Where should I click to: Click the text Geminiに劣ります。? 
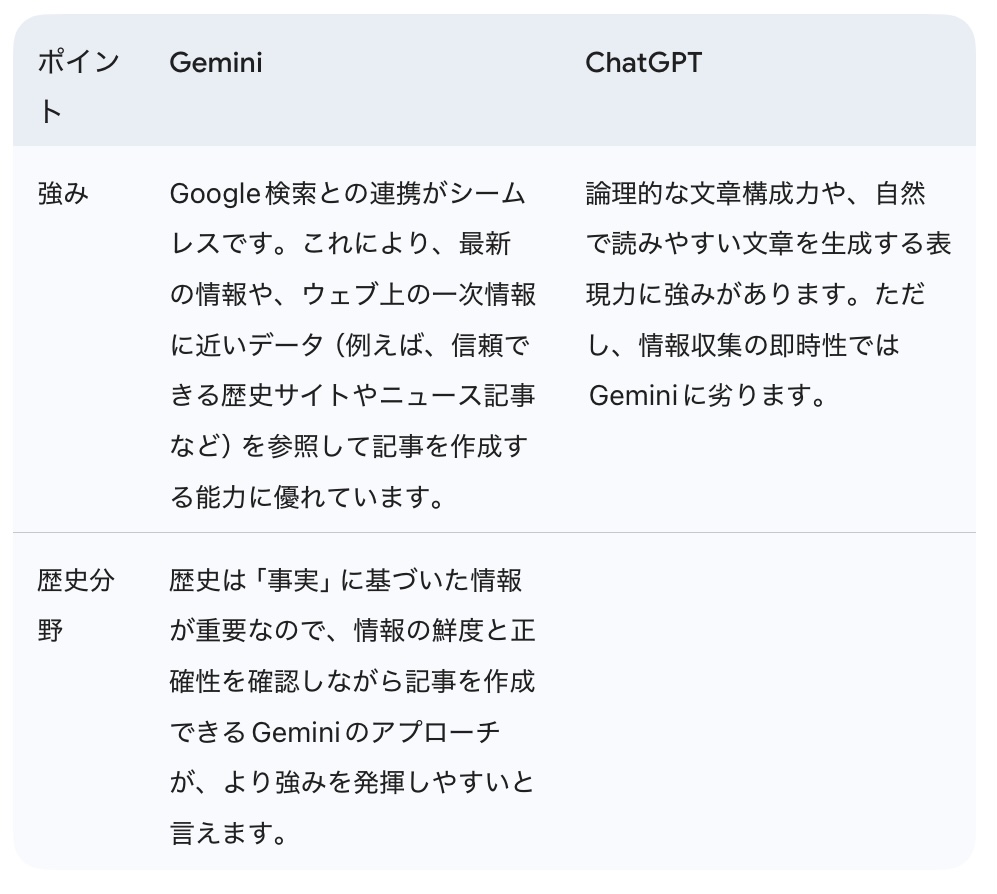coord(708,396)
